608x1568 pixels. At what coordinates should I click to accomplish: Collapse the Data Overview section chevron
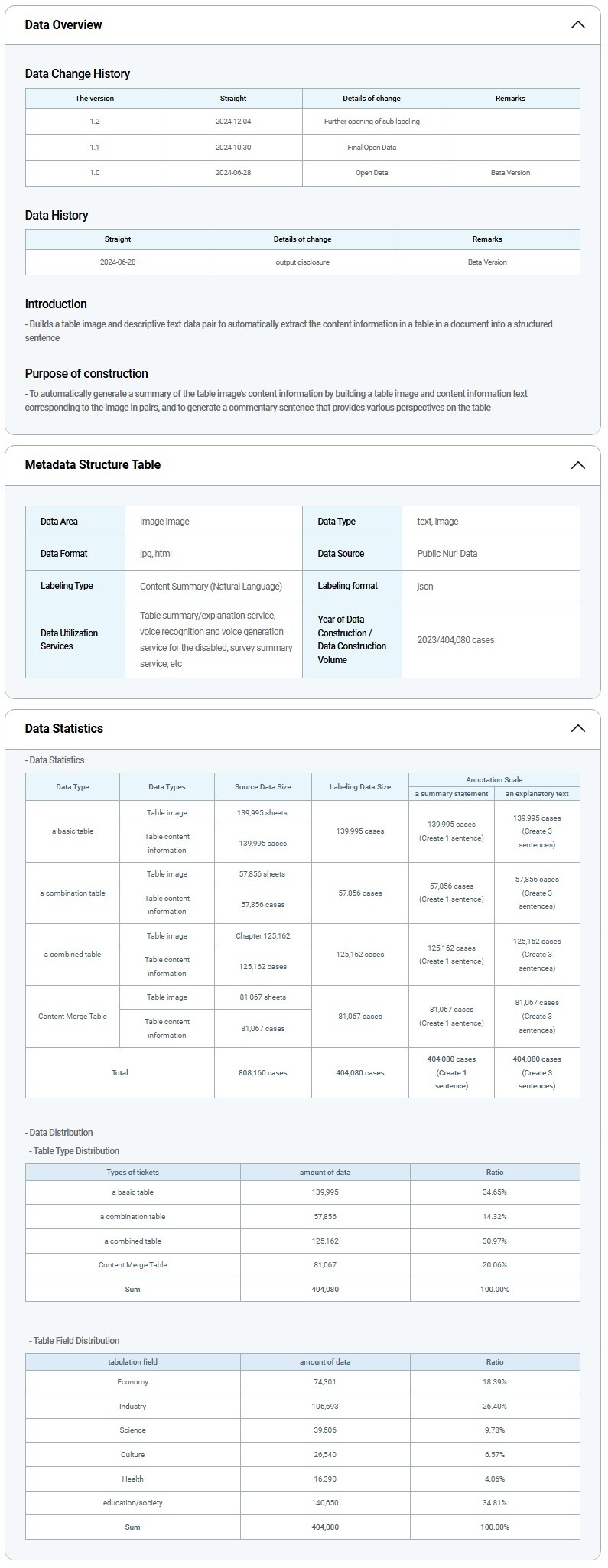pos(577,24)
